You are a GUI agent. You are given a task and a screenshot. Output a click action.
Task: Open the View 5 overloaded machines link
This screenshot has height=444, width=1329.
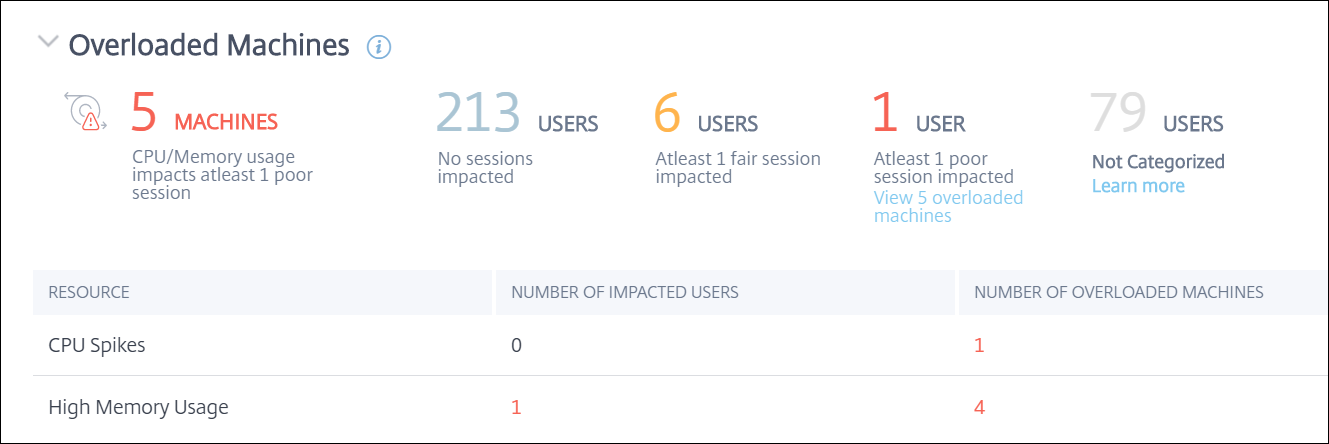click(x=947, y=206)
